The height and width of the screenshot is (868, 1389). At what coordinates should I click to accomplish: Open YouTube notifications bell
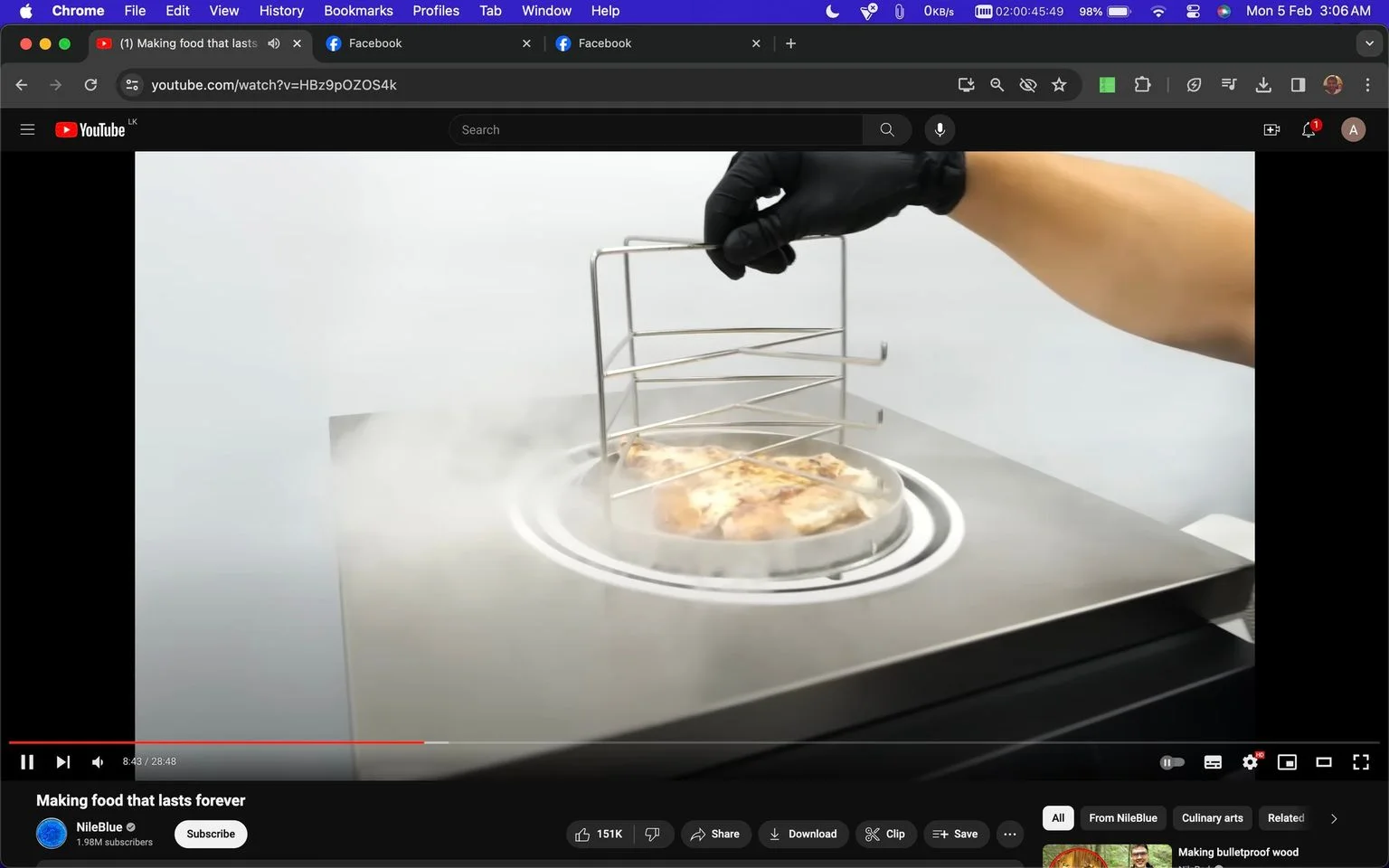[1309, 130]
